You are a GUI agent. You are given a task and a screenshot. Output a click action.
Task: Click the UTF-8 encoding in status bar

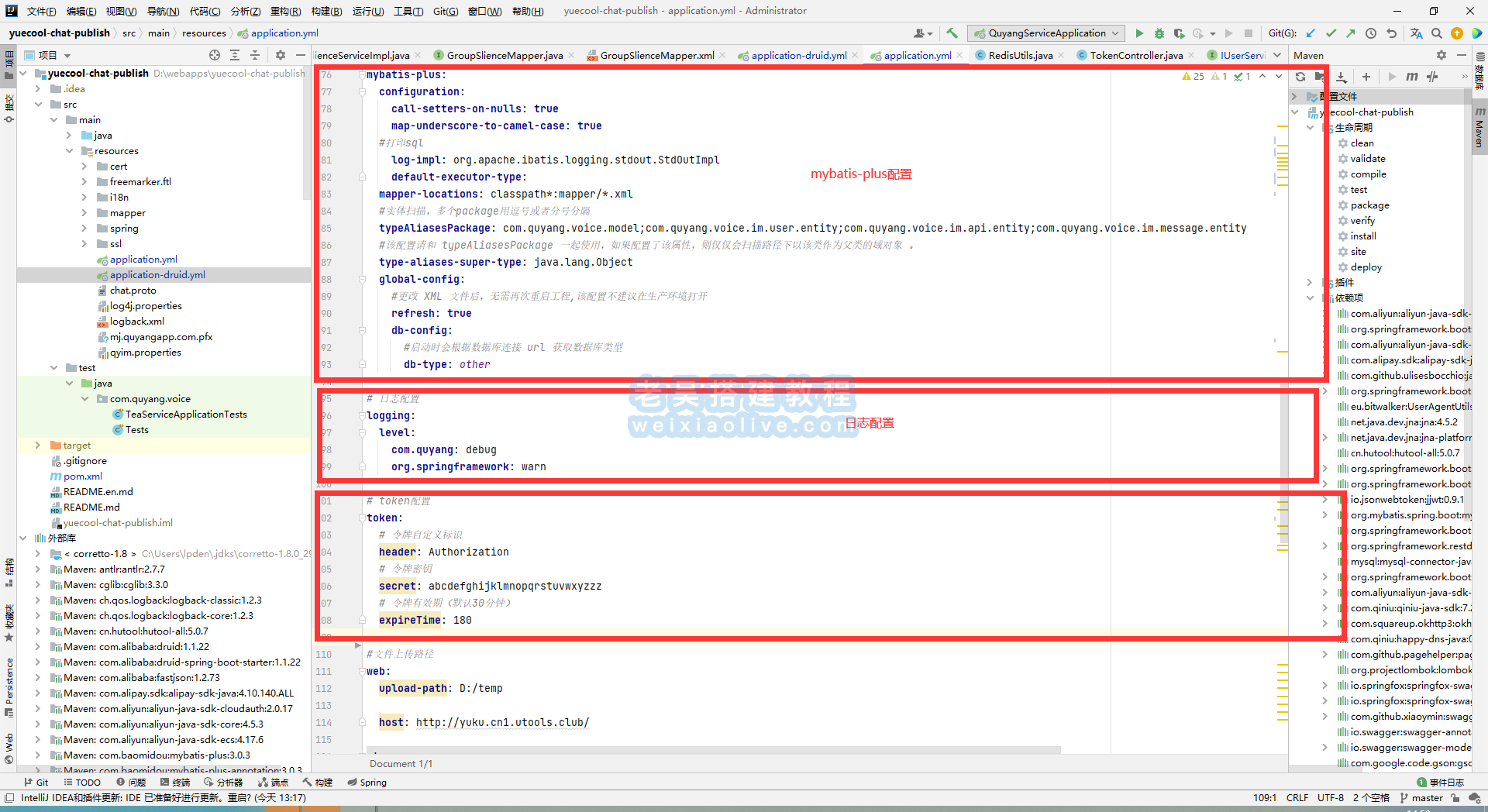(1330, 798)
